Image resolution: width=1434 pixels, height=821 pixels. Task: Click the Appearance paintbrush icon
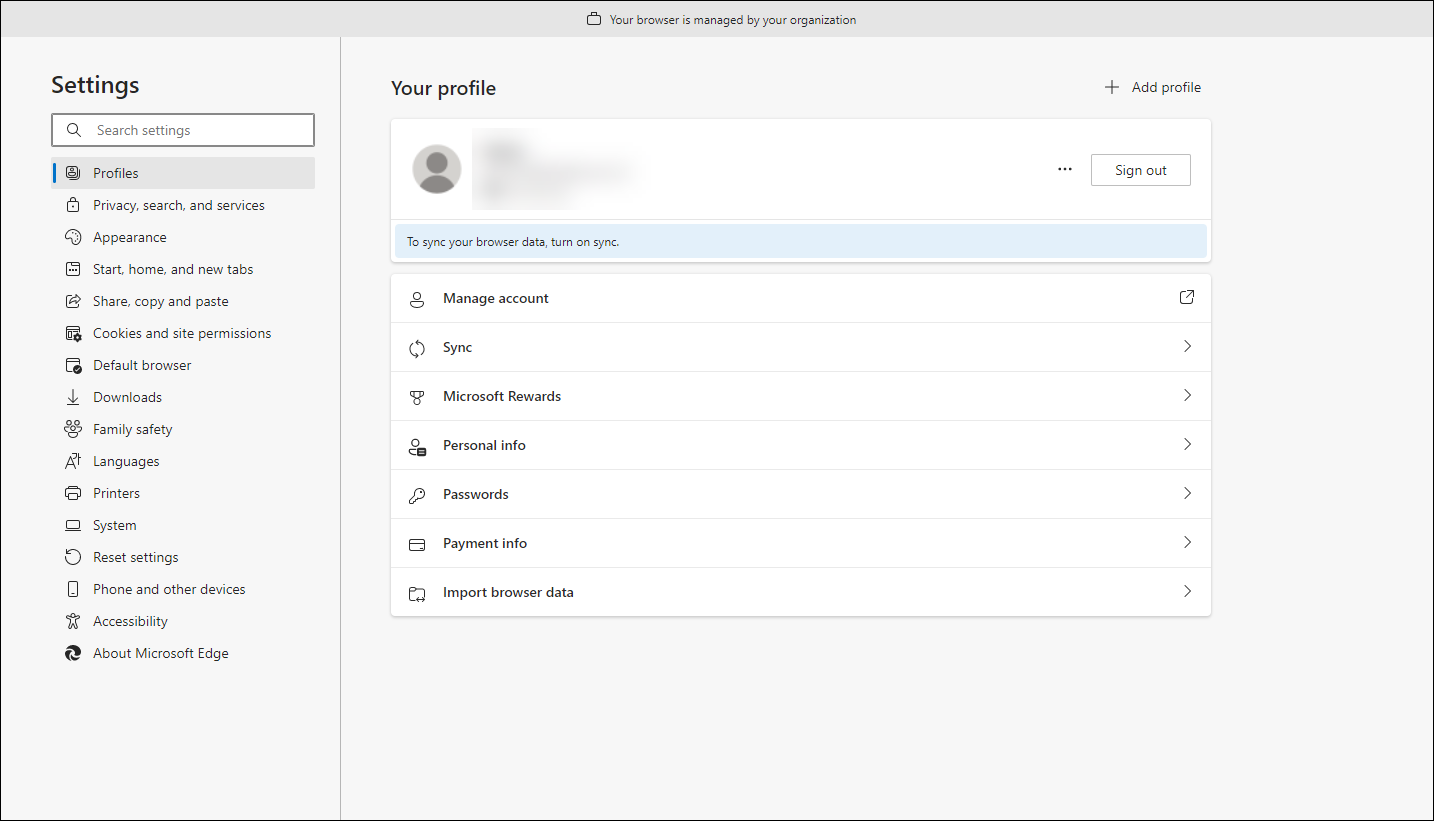pyautogui.click(x=73, y=237)
